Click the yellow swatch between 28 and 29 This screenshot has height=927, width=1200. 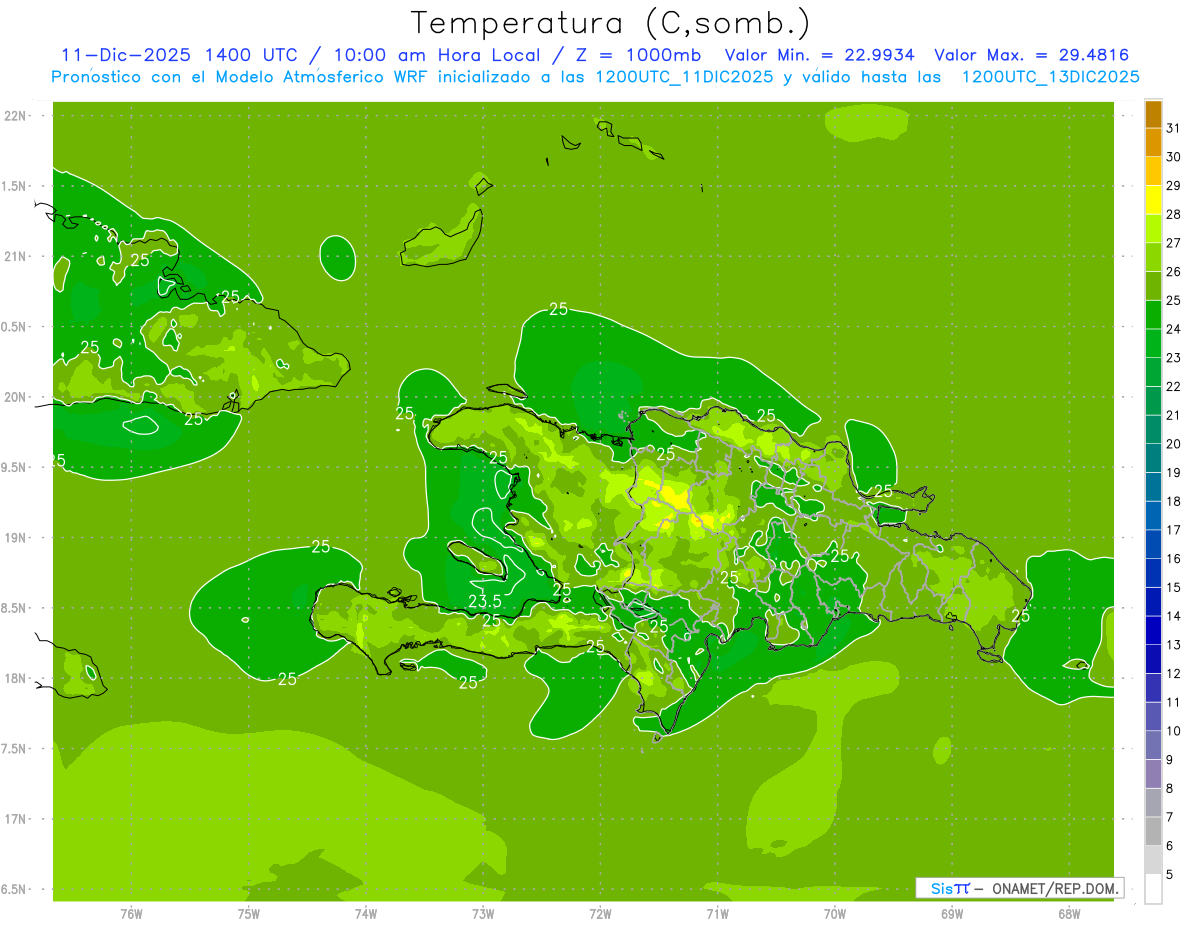coord(1153,200)
